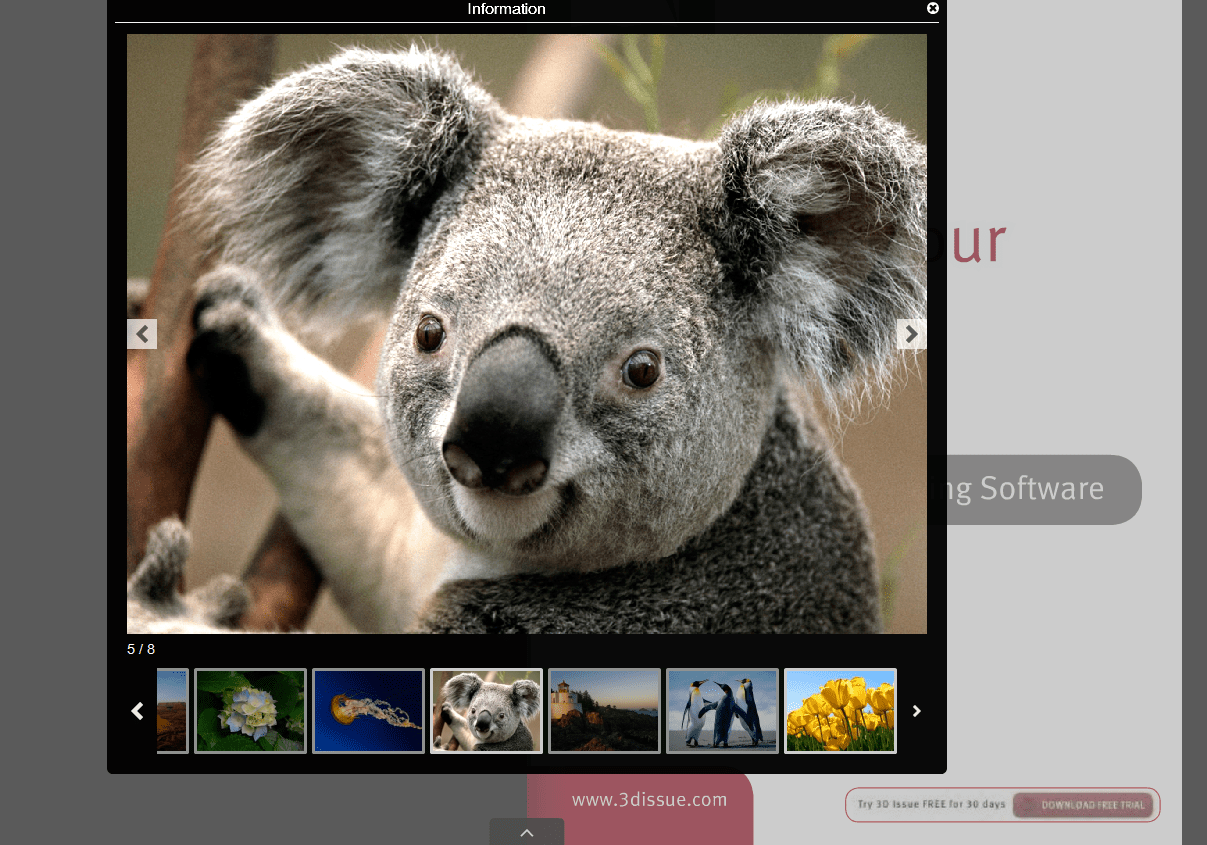The image size is (1207, 845).
Task: Click the Information title bar
Action: (x=505, y=9)
